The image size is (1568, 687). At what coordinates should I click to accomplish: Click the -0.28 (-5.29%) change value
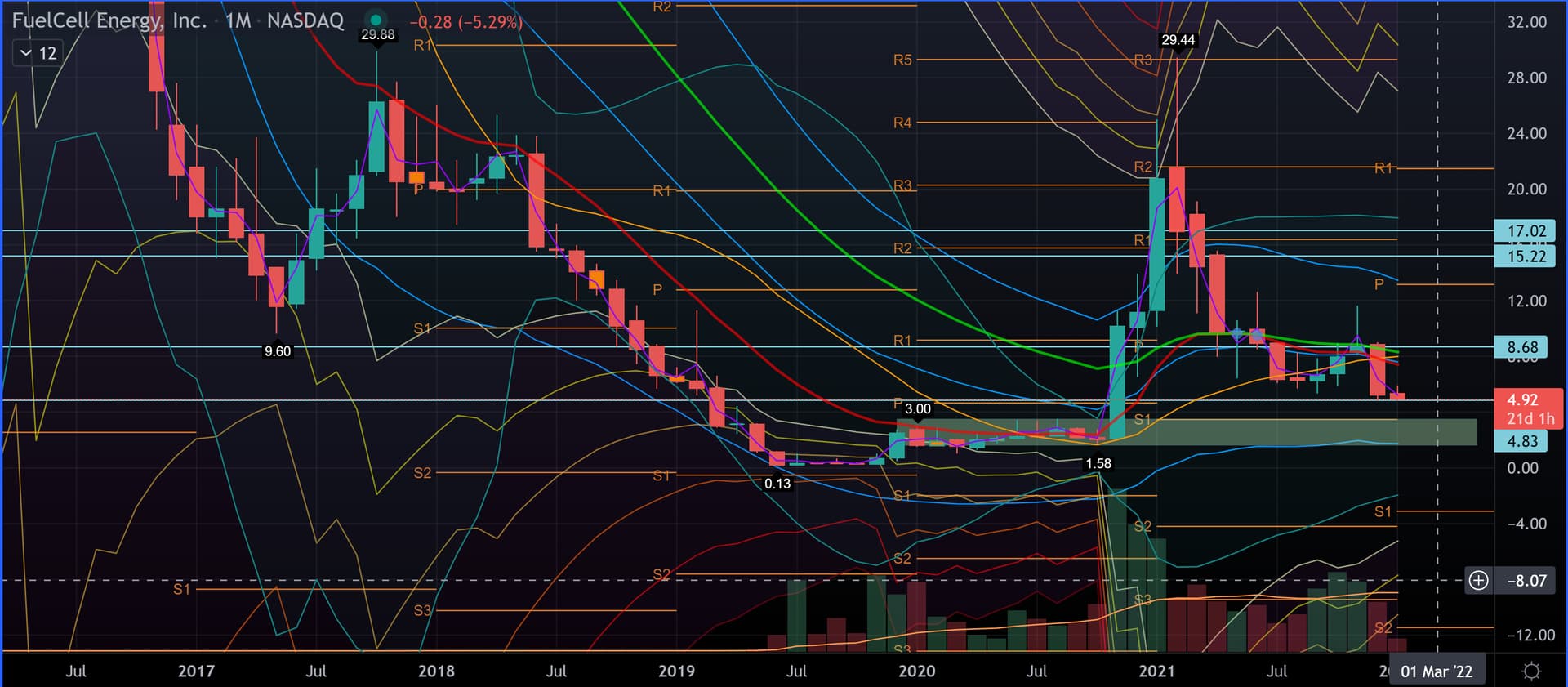[x=465, y=22]
